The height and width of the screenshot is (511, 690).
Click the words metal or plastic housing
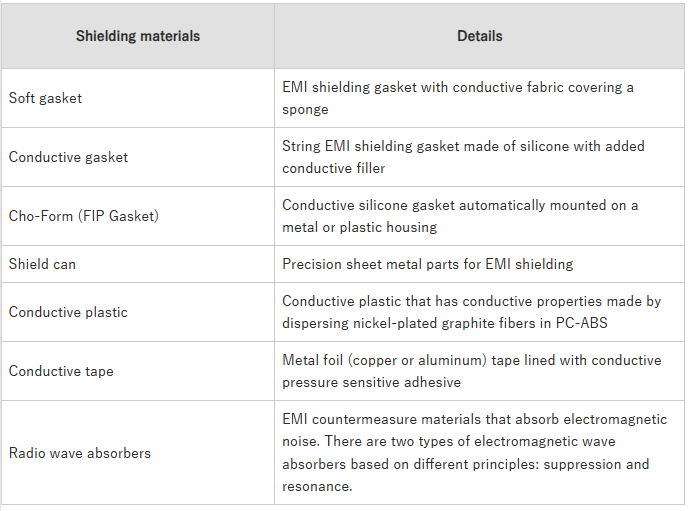(360, 227)
